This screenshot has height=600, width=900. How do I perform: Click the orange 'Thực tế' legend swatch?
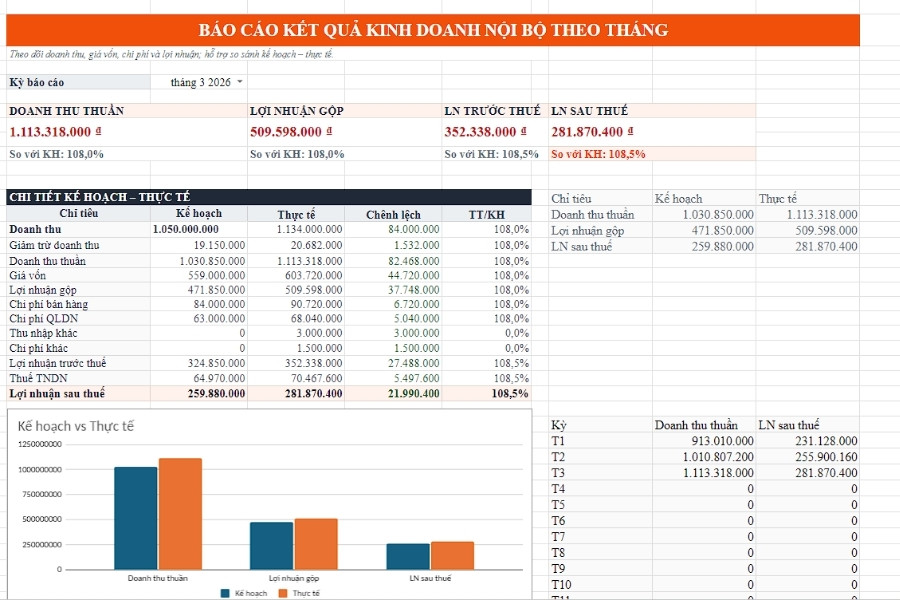(282, 593)
